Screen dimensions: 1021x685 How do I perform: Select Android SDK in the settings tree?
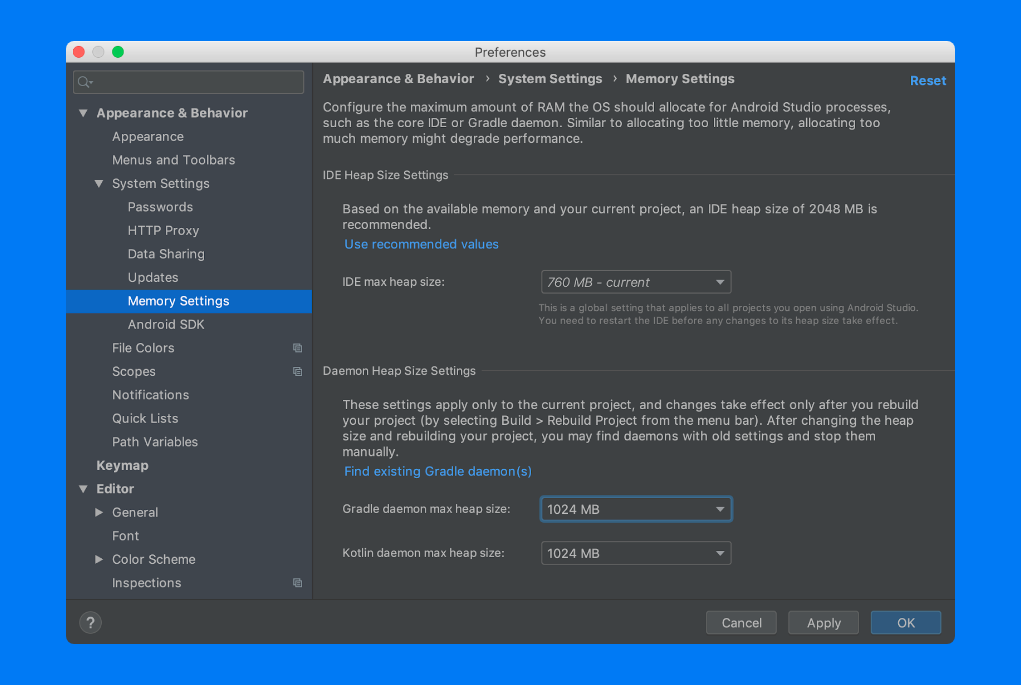[x=166, y=325]
